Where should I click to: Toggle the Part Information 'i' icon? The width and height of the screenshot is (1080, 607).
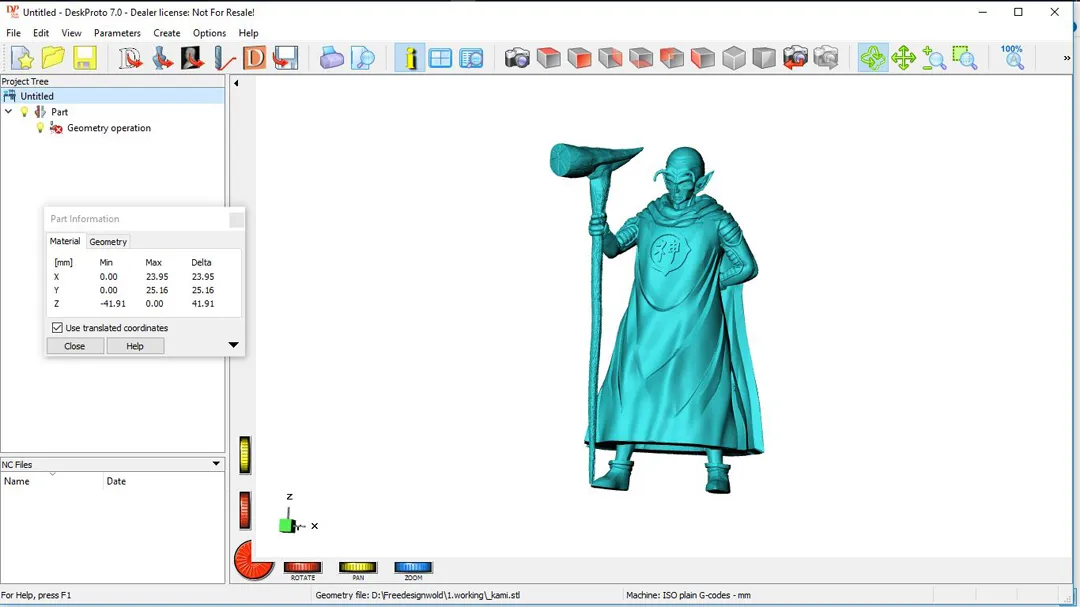coord(410,58)
